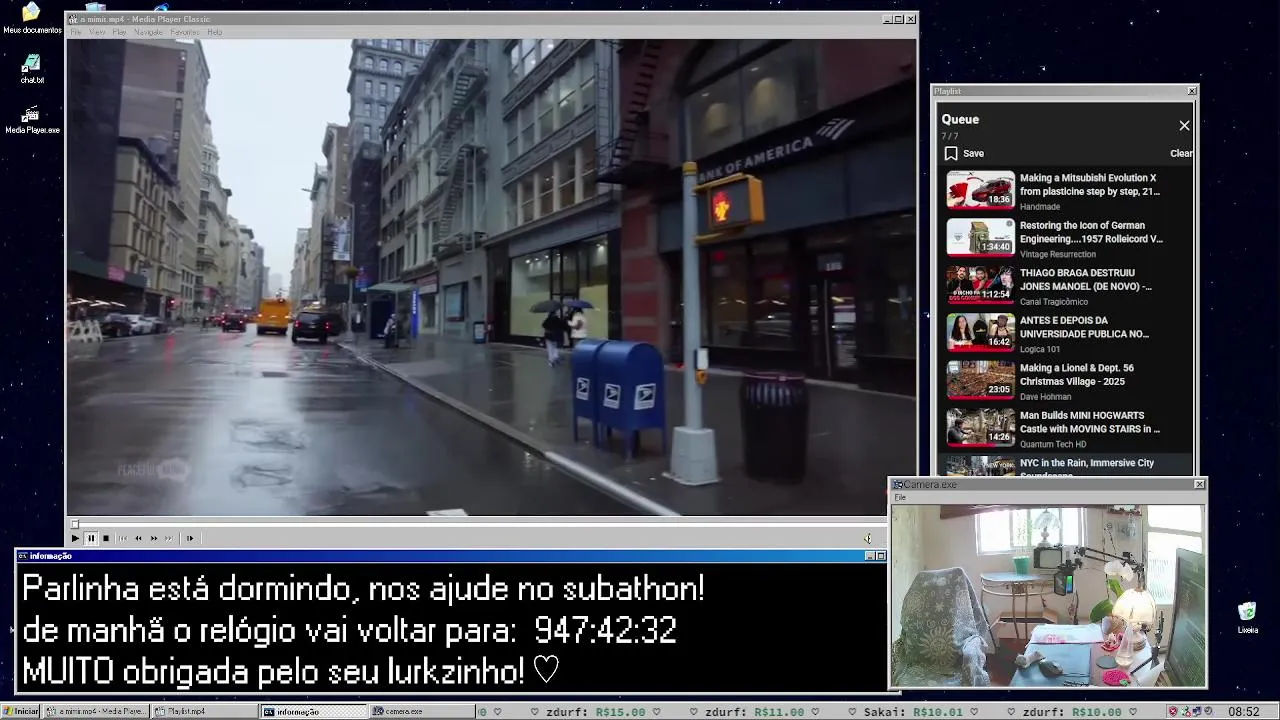Screen dimensions: 1280x720
Task: Click the camera feed image in Camera.exe
Action: [1048, 595]
